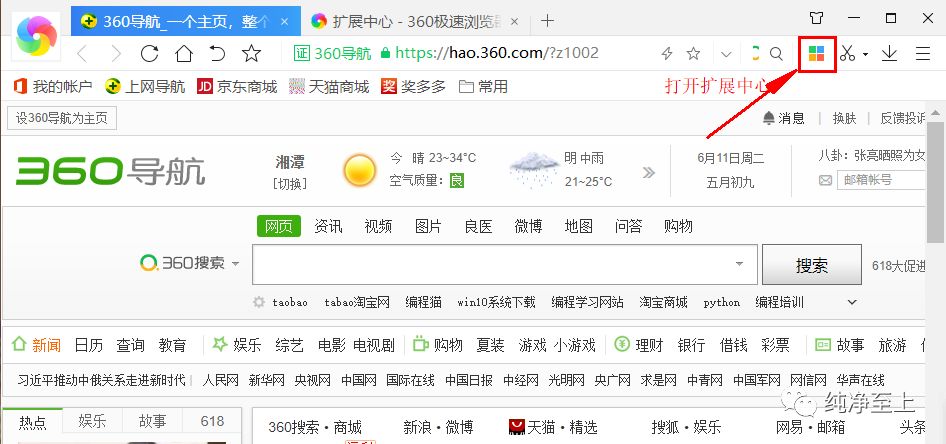Open the extension center grid icon
Screen dimensions: 946x444
point(816,53)
